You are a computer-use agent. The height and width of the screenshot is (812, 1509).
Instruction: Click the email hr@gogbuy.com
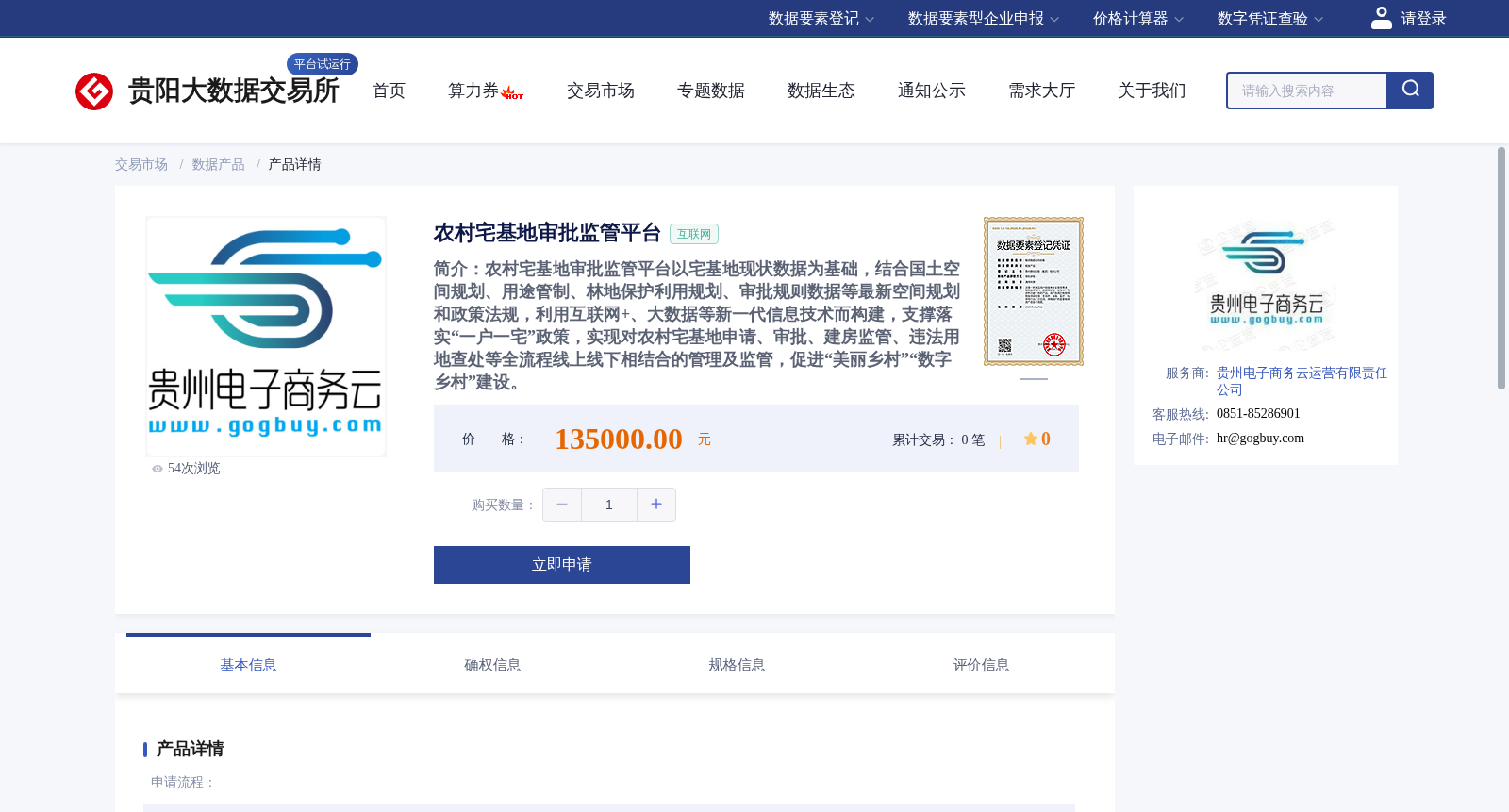point(1260,439)
